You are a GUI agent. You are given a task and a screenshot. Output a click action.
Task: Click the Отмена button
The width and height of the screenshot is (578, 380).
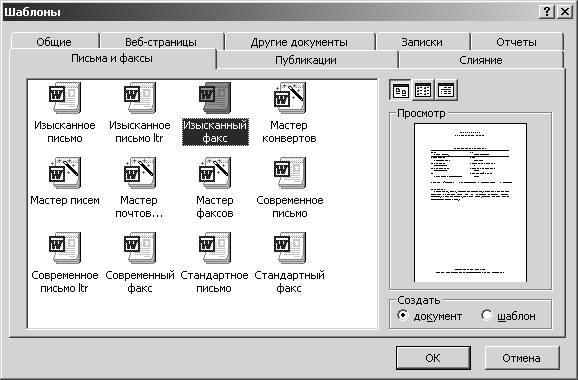(522, 358)
